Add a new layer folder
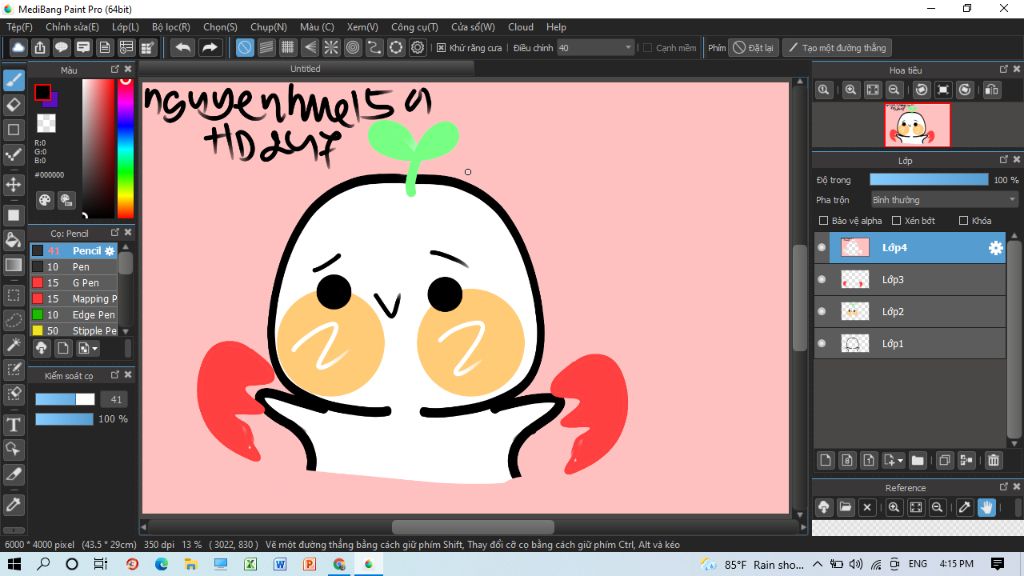The image size is (1024, 576). point(917,461)
